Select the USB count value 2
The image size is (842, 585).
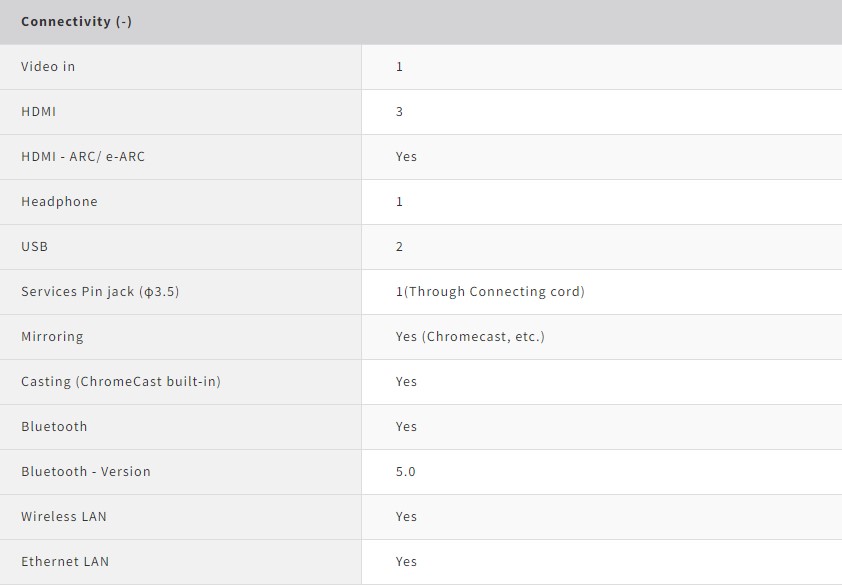click(x=399, y=247)
